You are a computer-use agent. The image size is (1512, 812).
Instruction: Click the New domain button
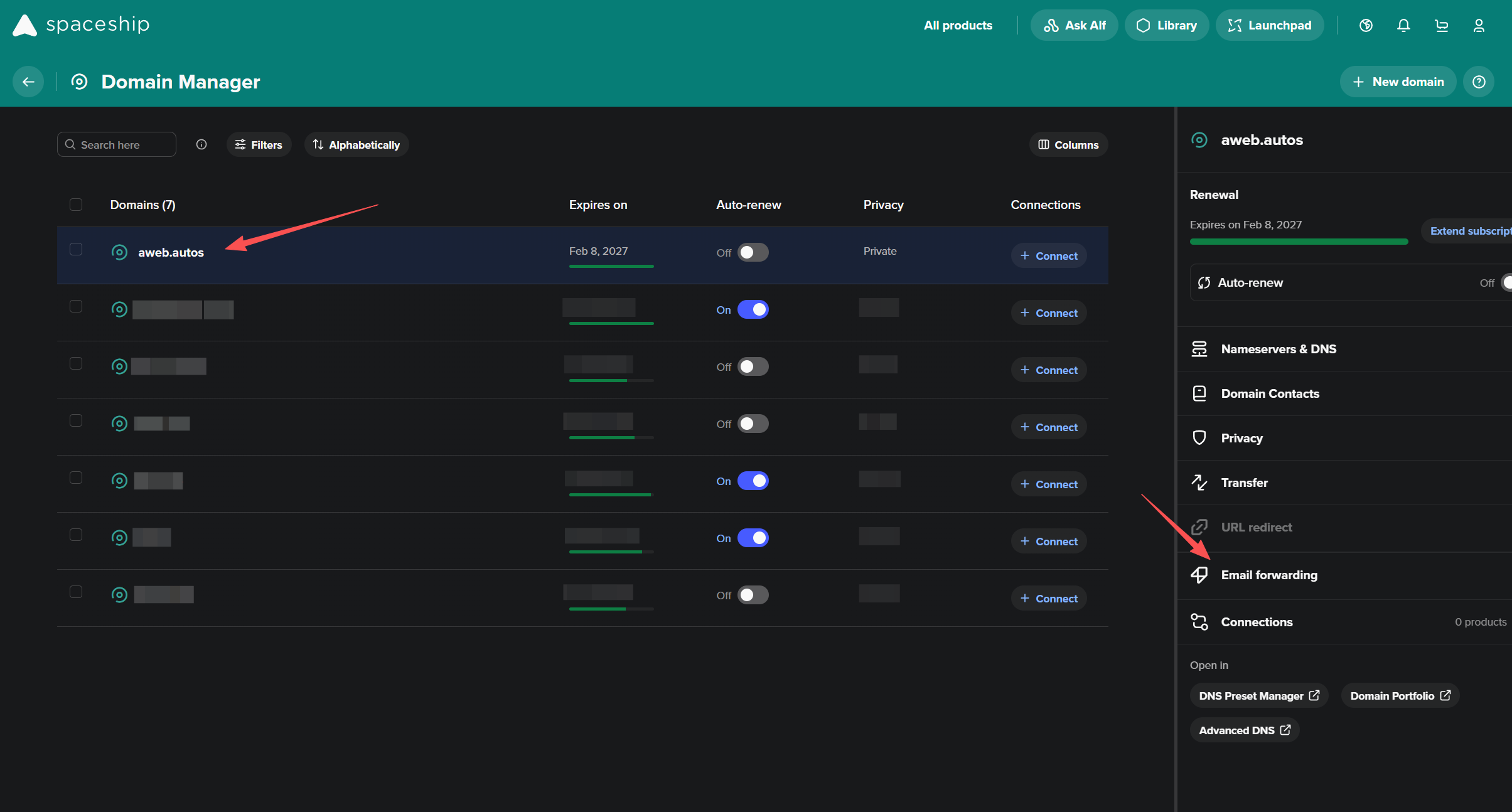pyautogui.click(x=1398, y=82)
